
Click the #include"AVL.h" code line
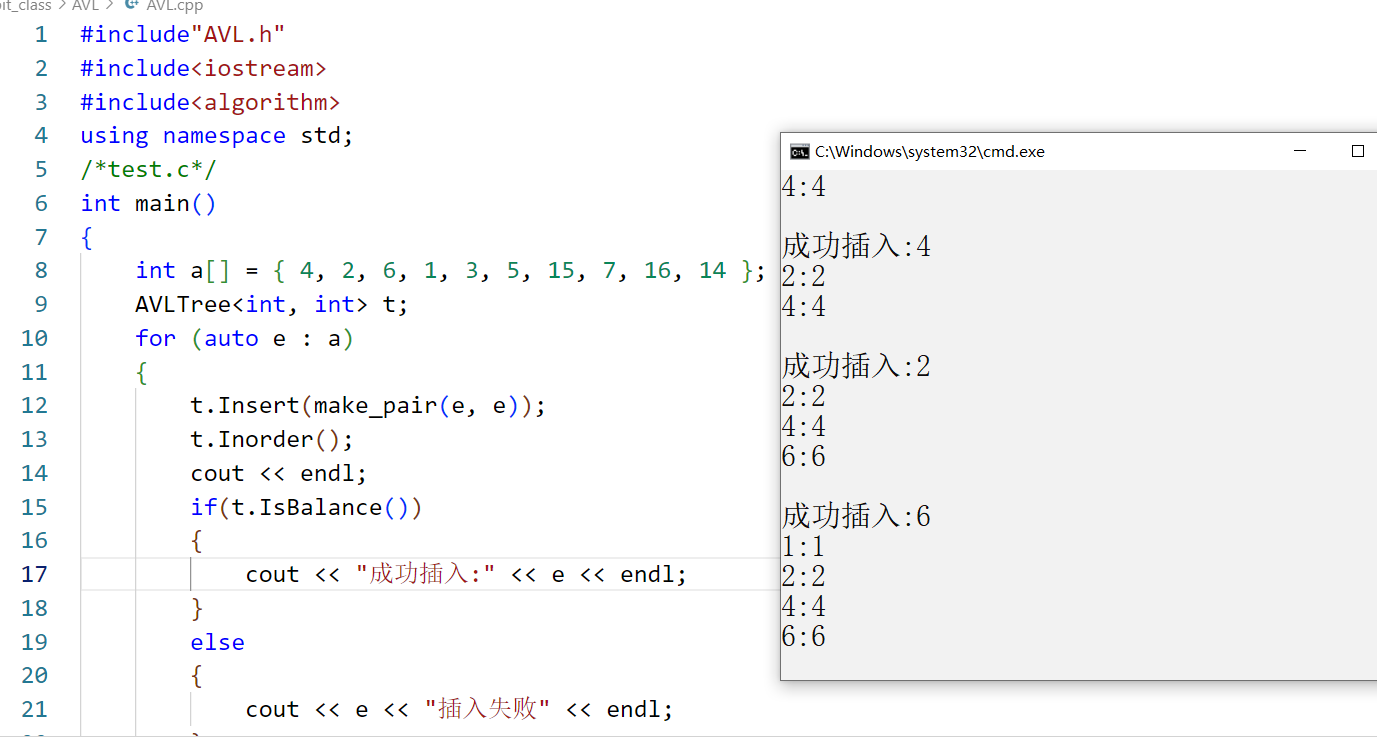183,35
